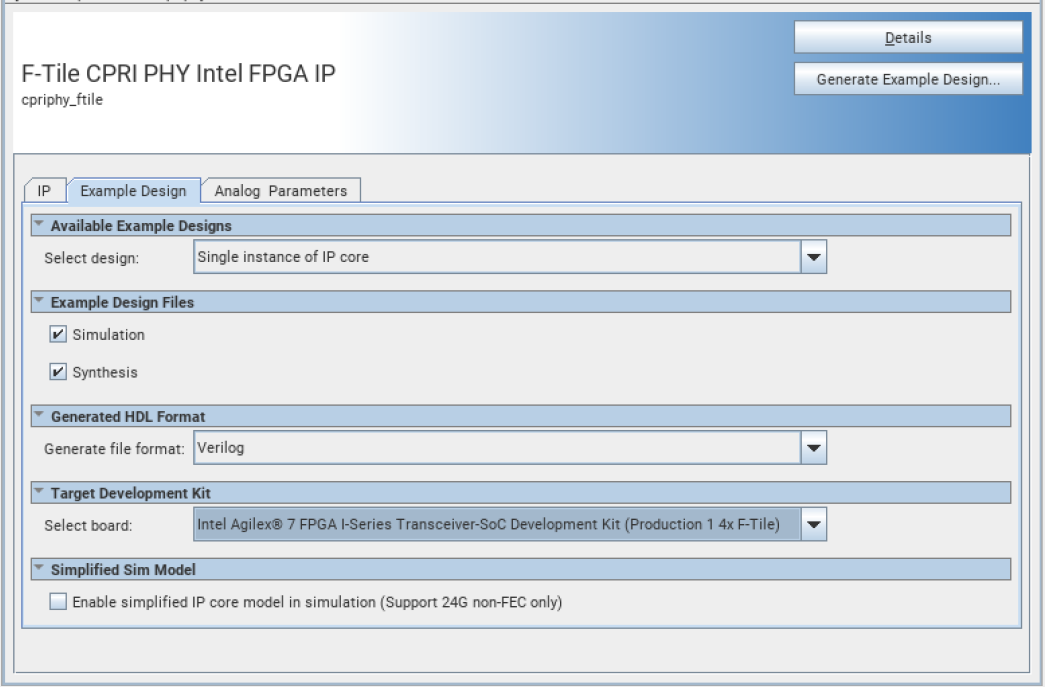
Task: Click Generate Example Design button
Action: click(908, 80)
